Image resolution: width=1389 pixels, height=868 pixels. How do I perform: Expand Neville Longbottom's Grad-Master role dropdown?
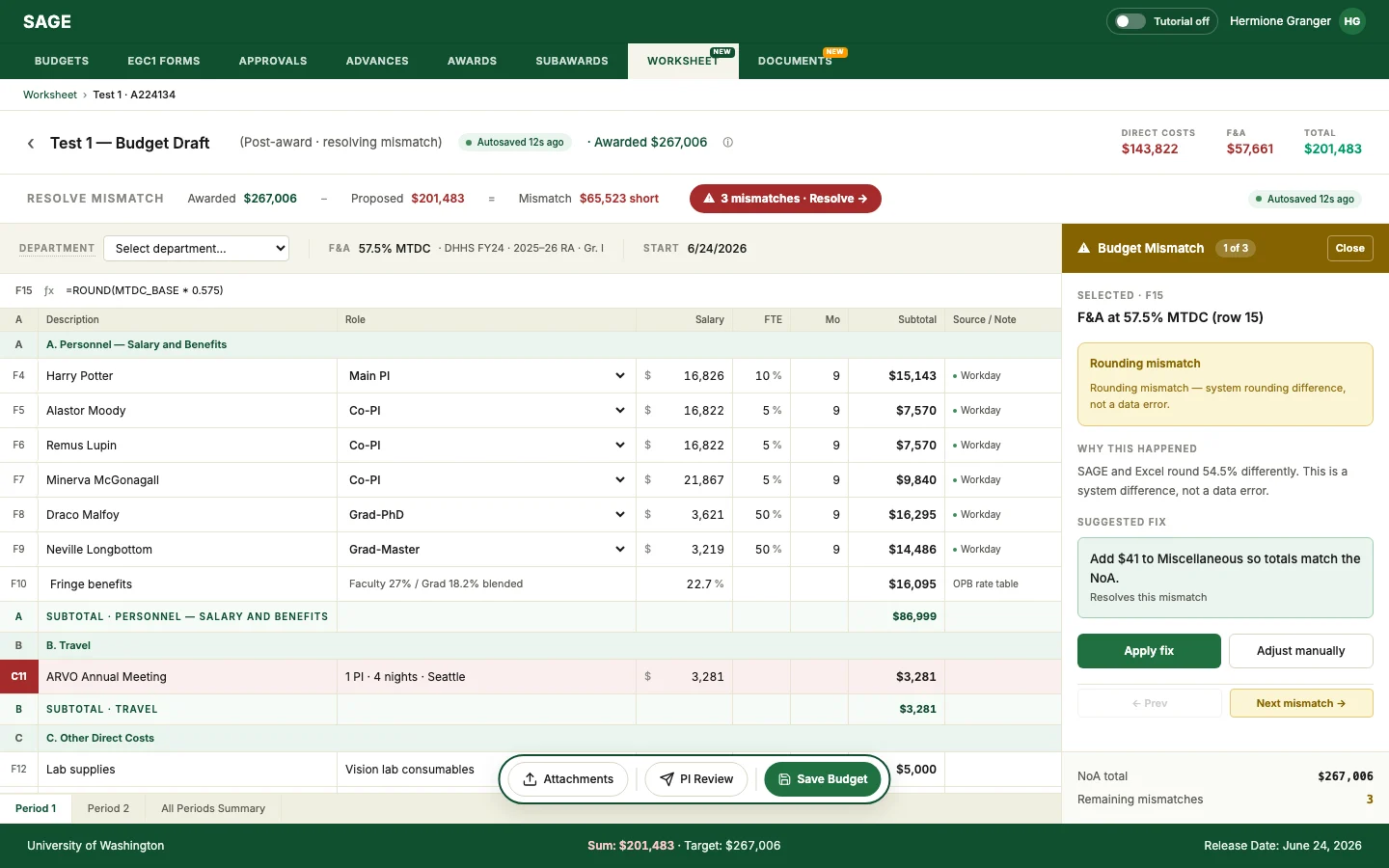click(x=487, y=550)
